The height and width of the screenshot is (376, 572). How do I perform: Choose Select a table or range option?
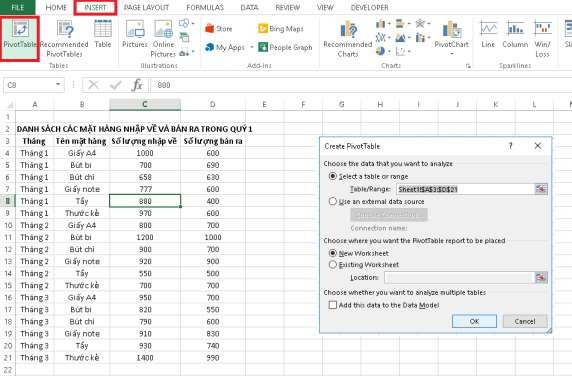tap(332, 176)
